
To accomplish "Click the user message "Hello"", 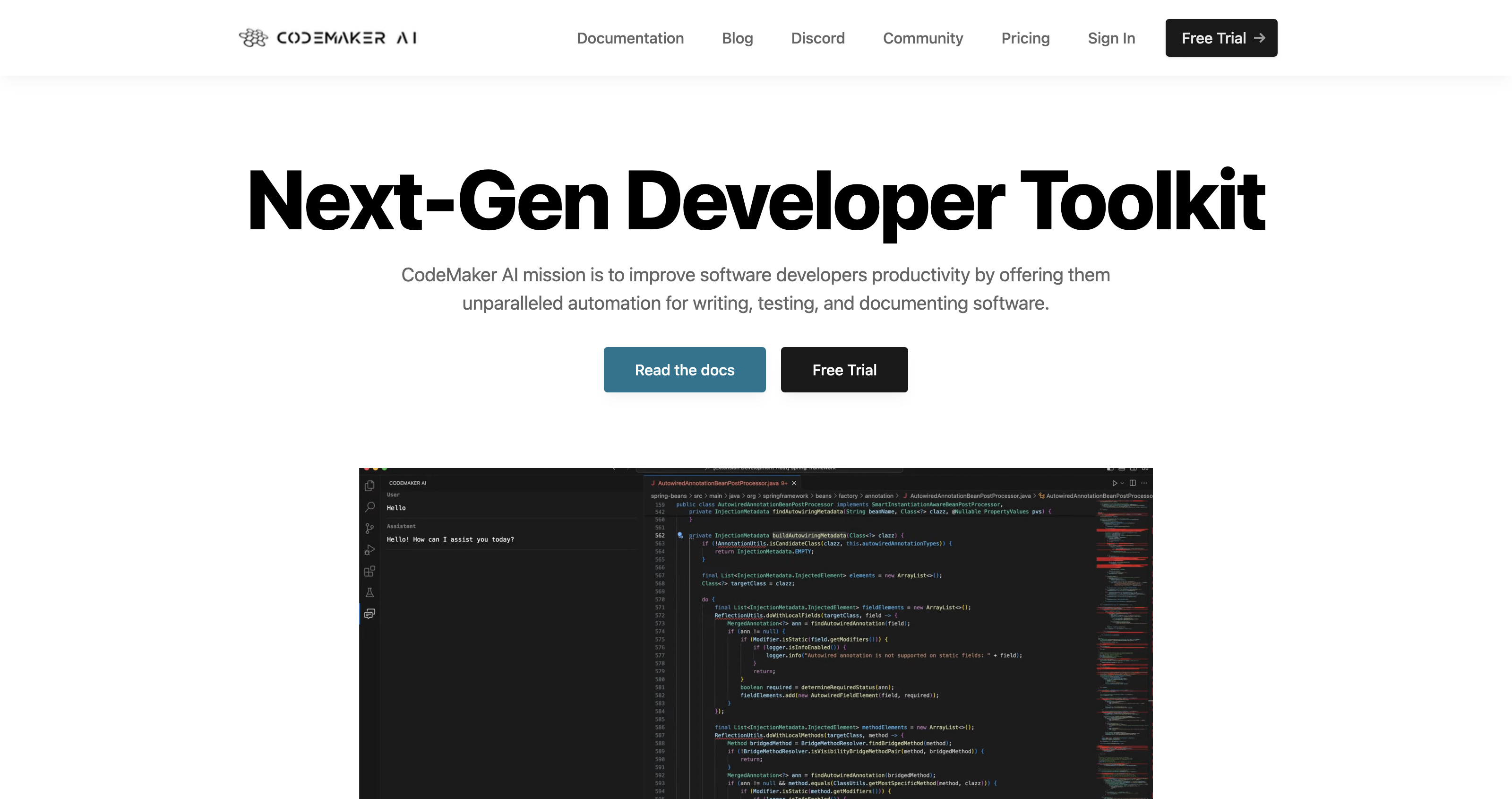I will [396, 508].
